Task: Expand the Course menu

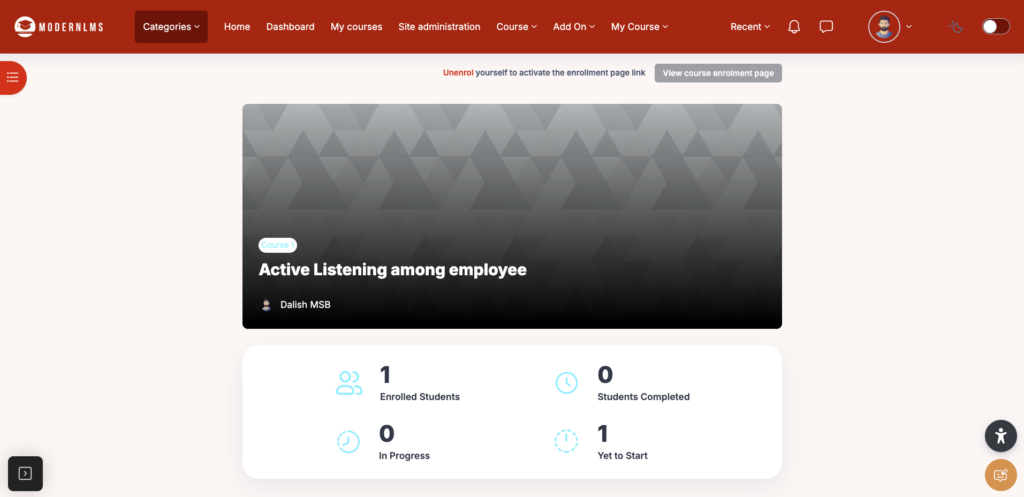Action: click(517, 27)
